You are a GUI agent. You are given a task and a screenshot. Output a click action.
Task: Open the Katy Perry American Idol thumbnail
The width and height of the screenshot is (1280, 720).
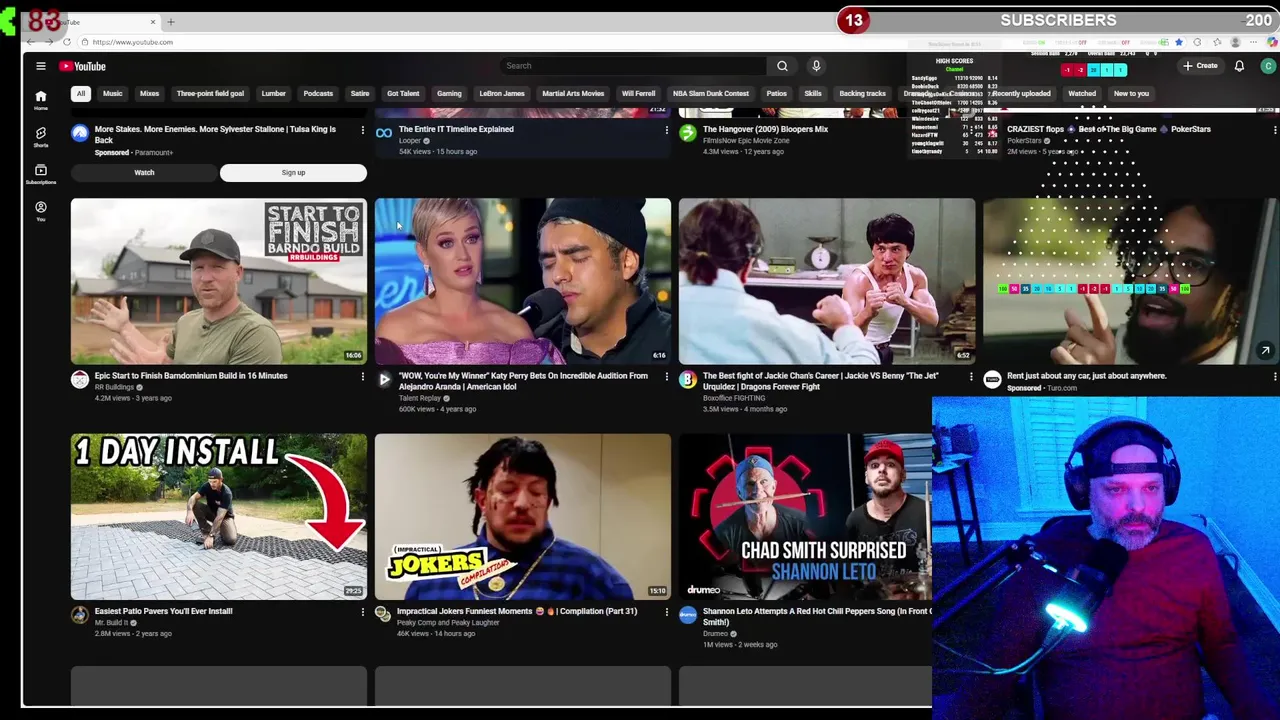(x=523, y=281)
